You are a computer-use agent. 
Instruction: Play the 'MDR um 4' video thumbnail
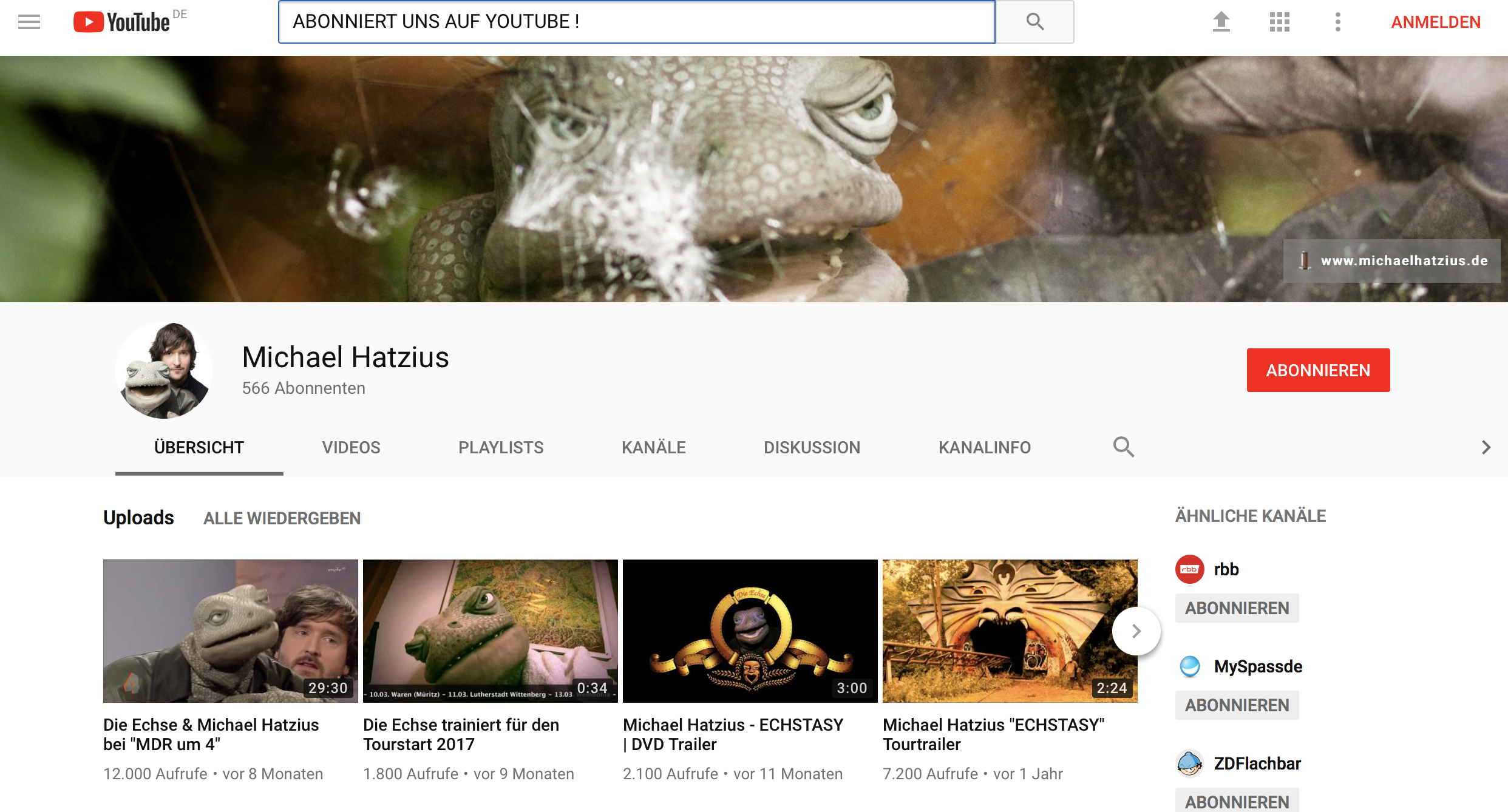point(231,631)
